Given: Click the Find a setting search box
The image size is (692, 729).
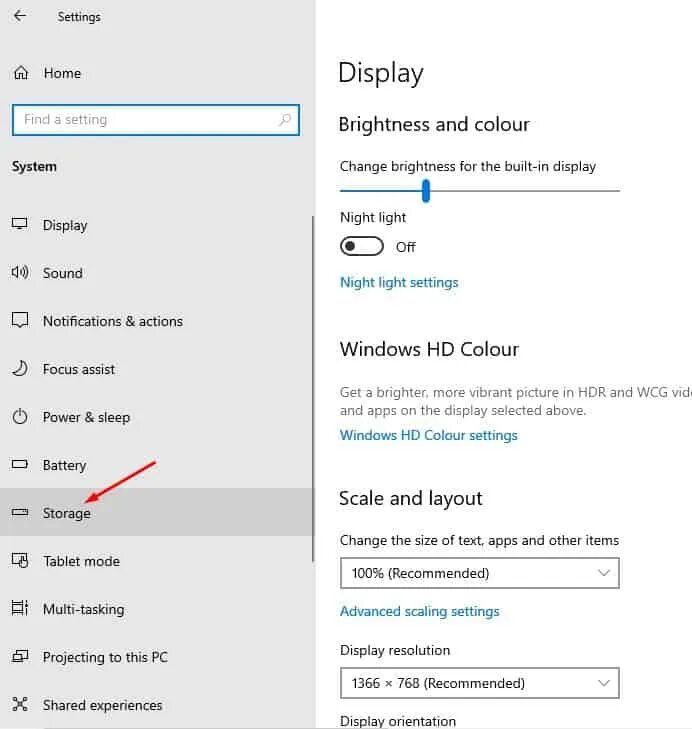Looking at the screenshot, I should click(156, 120).
